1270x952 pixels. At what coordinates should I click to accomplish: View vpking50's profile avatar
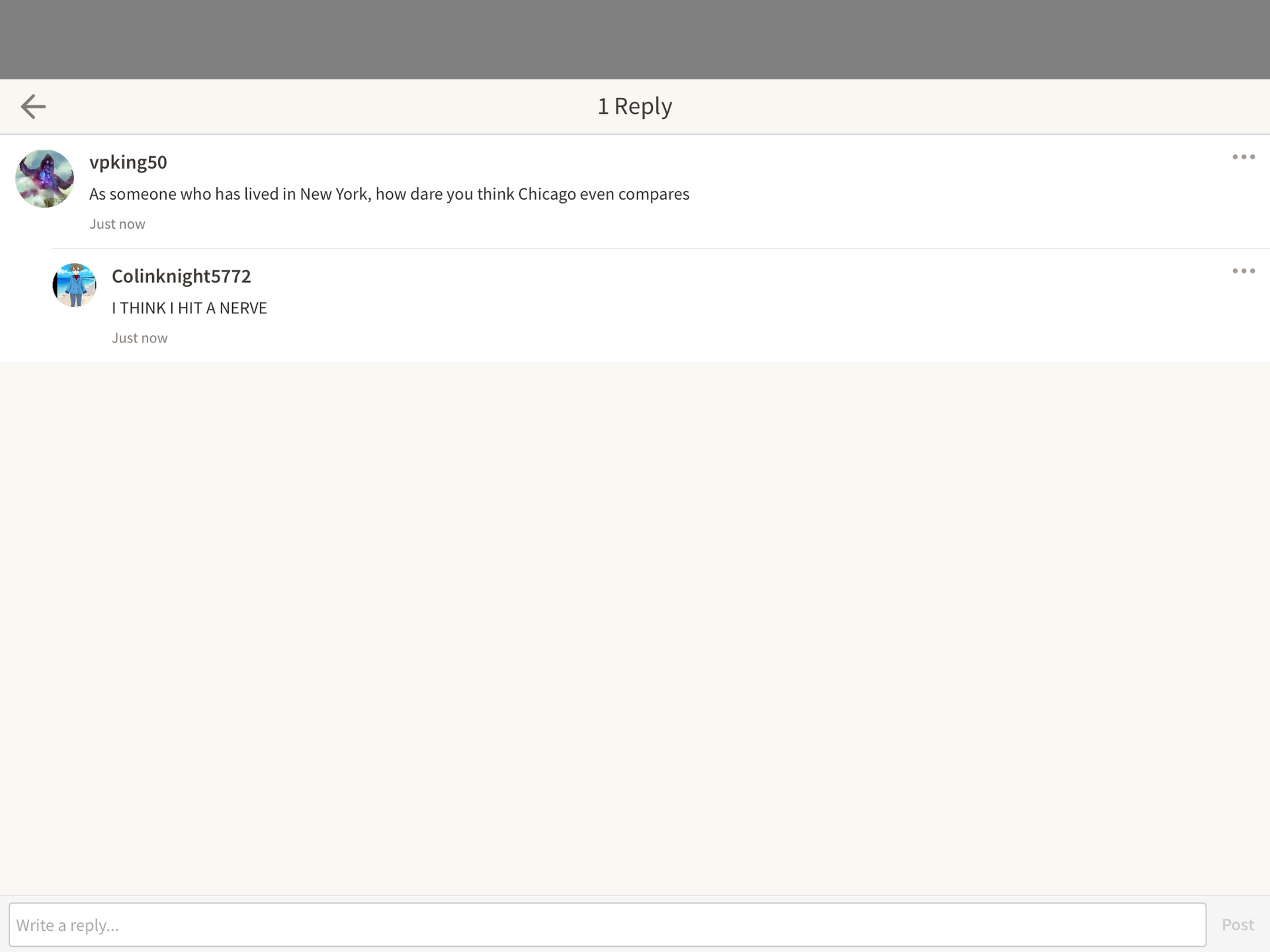click(44, 178)
